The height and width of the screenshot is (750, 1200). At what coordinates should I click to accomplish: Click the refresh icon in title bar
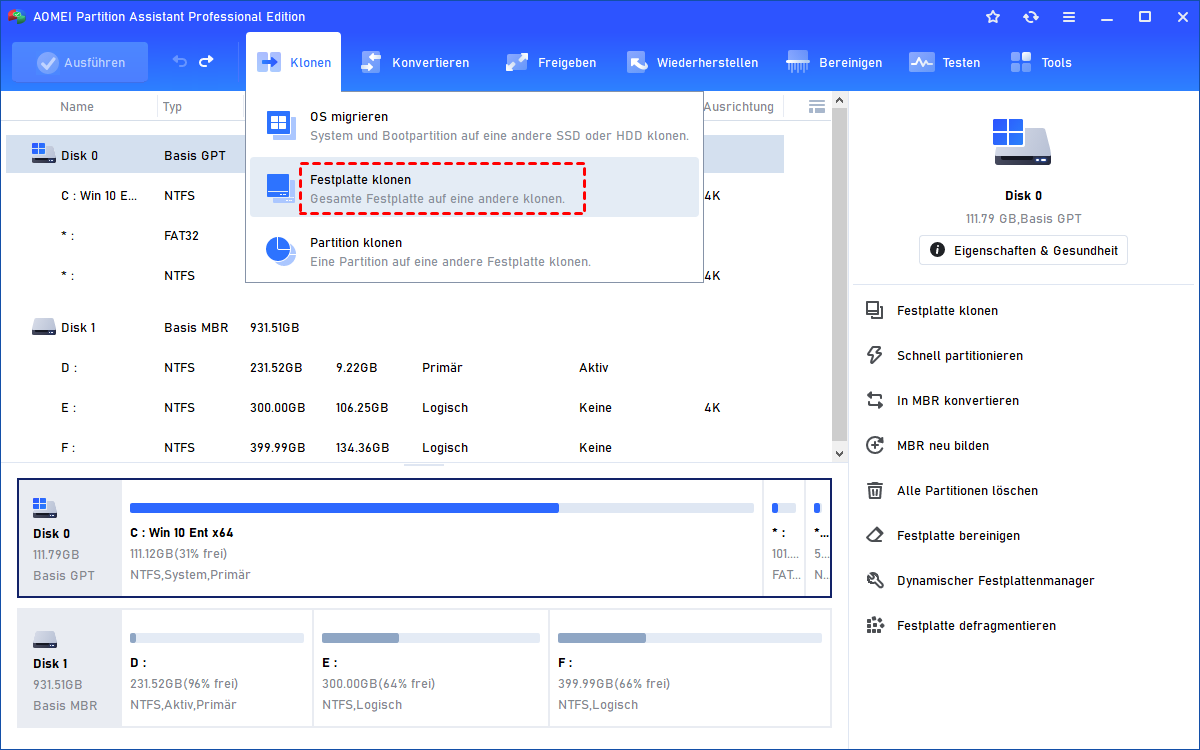[1031, 17]
